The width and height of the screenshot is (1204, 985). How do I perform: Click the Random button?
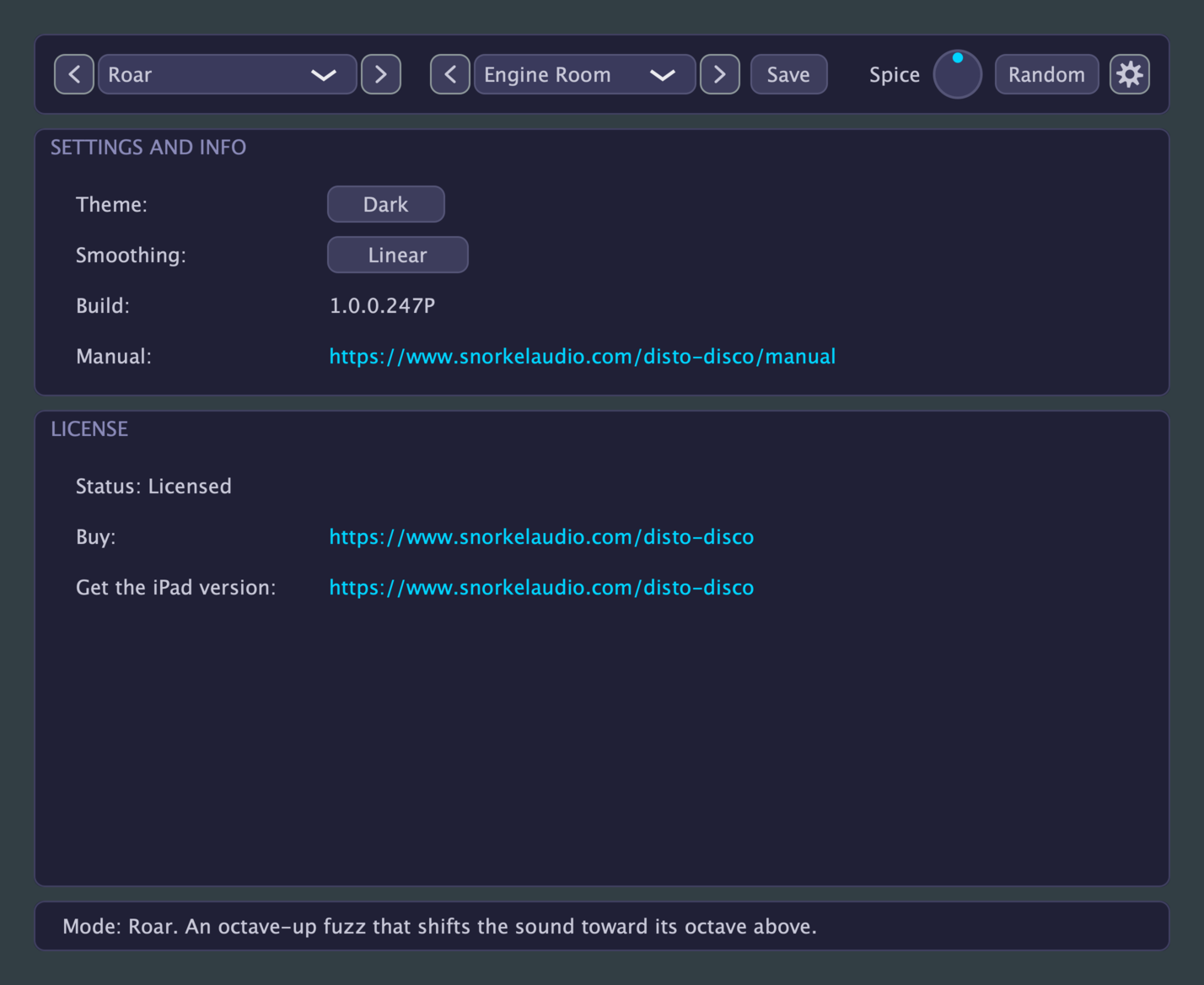[x=1047, y=74]
